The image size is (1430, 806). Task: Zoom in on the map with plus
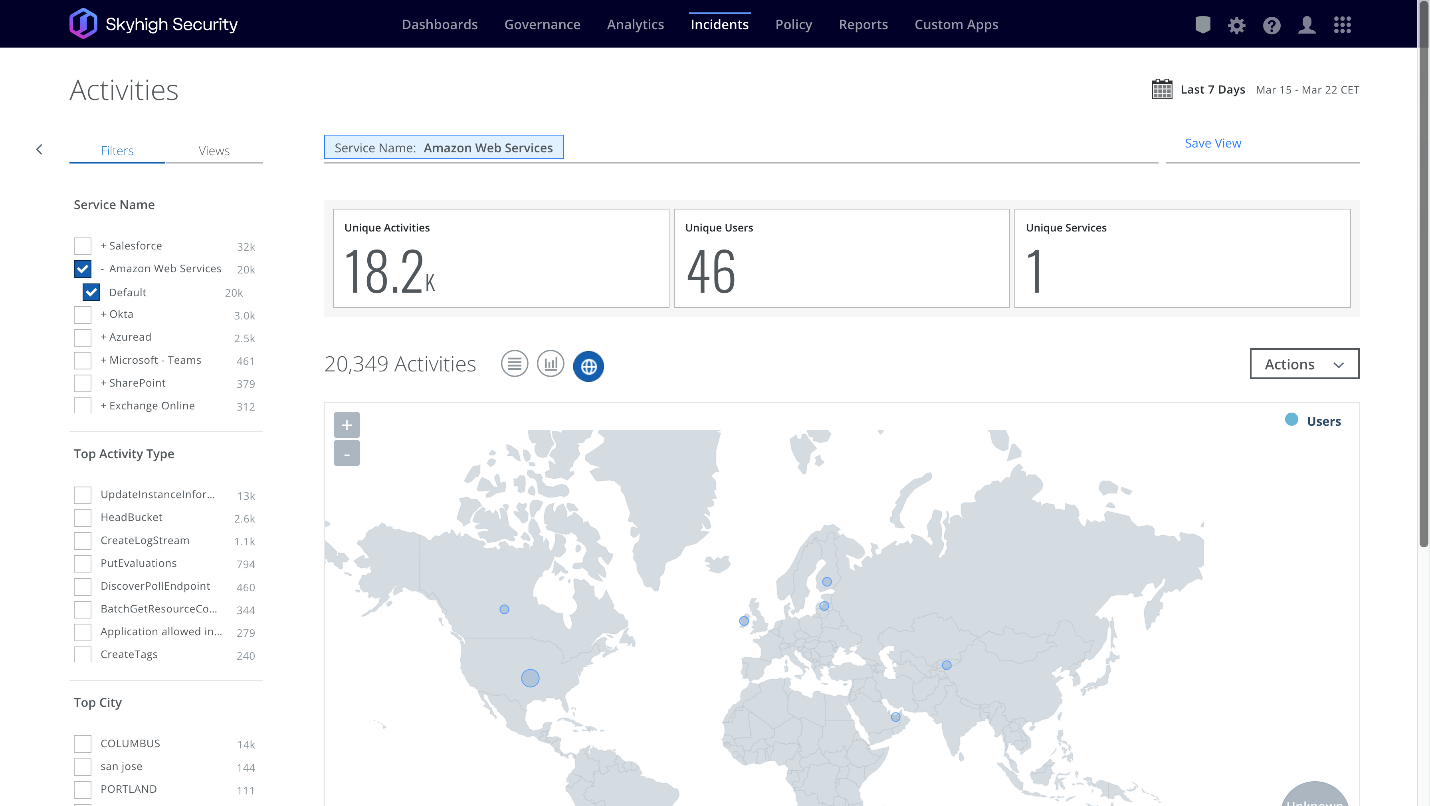(347, 425)
